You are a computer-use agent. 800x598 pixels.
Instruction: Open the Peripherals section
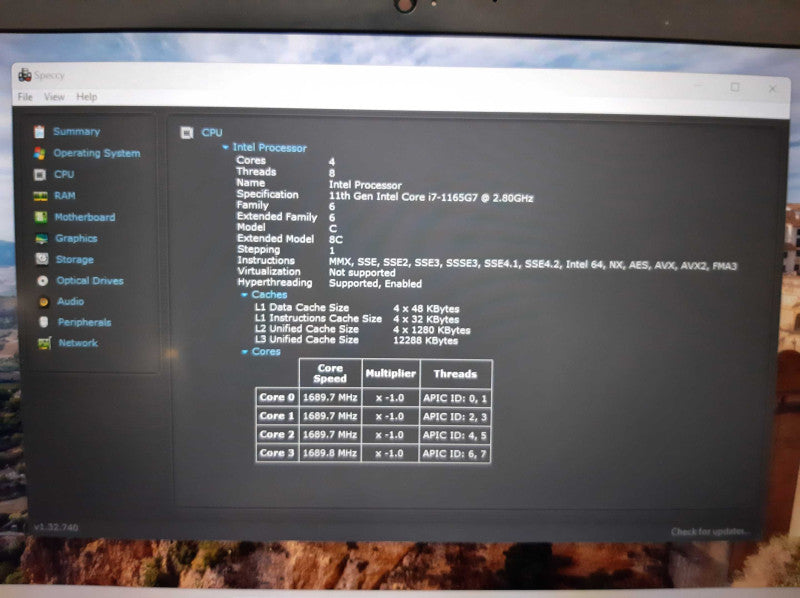tap(84, 322)
